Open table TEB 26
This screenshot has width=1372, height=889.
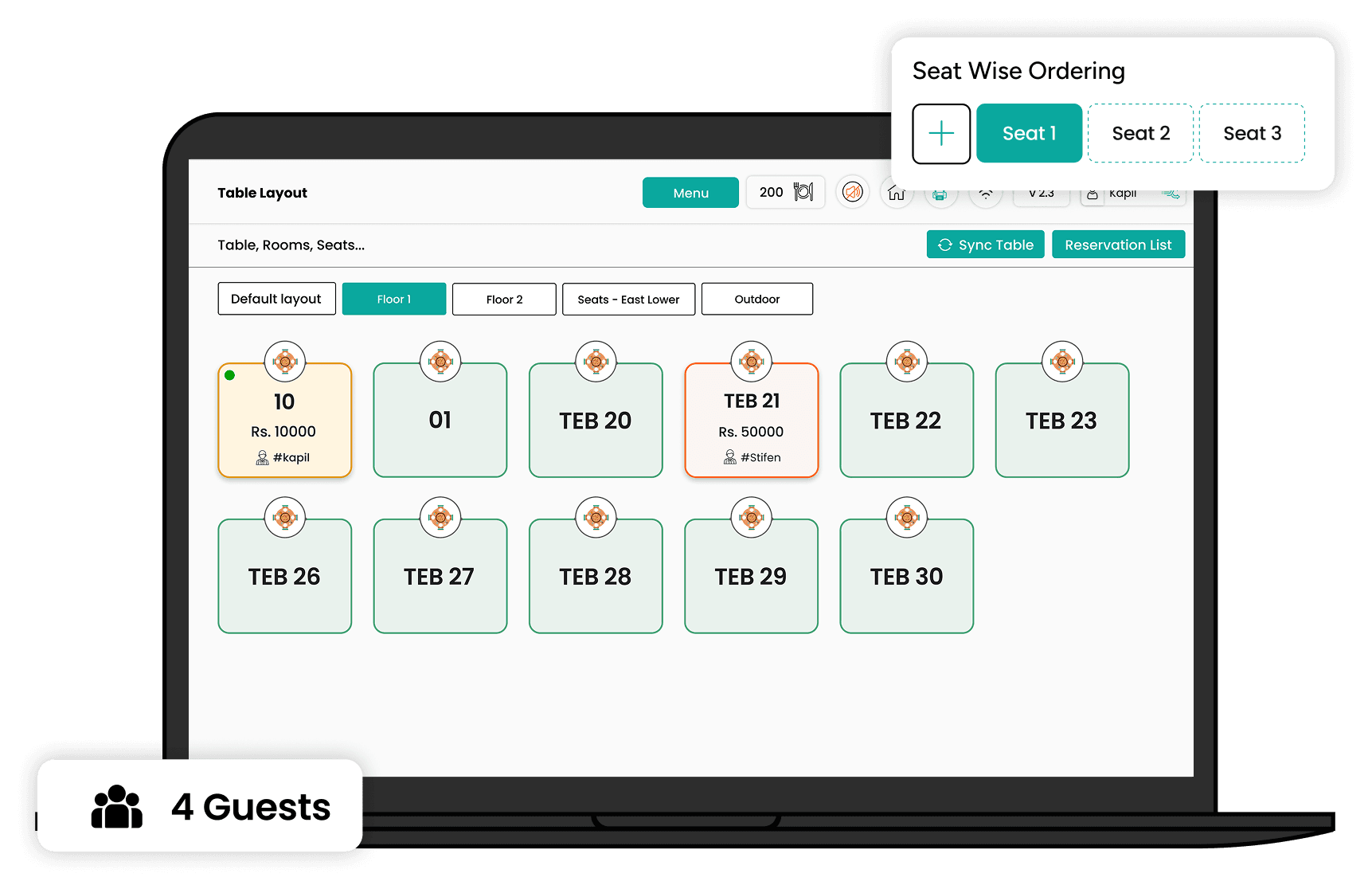(x=284, y=577)
